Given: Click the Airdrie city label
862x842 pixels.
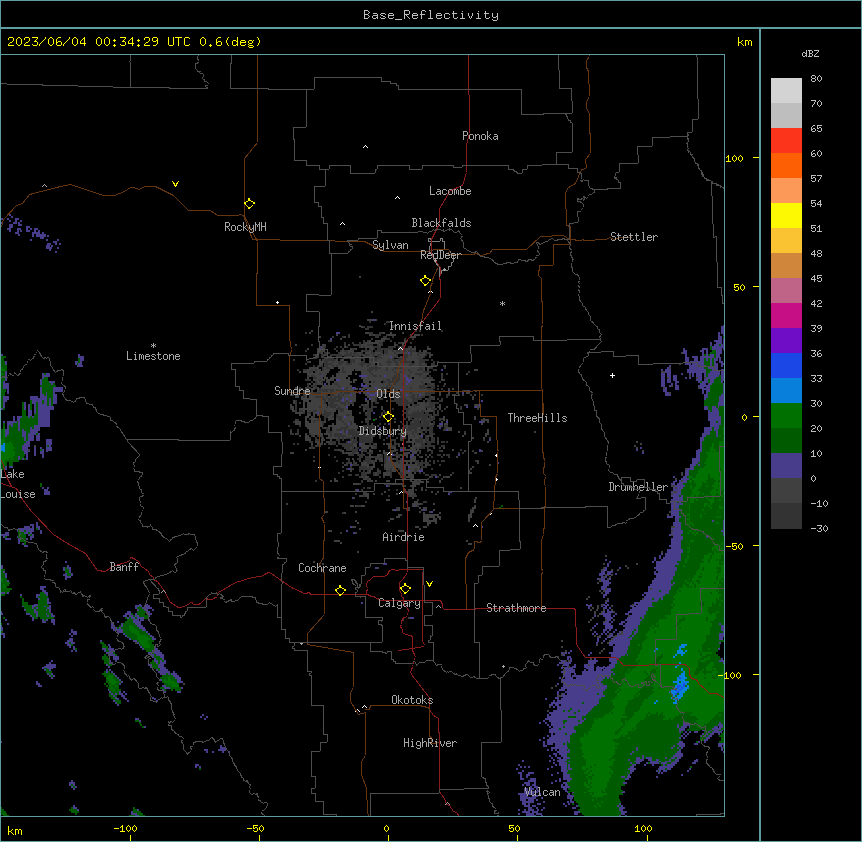Looking at the screenshot, I should 403,537.
